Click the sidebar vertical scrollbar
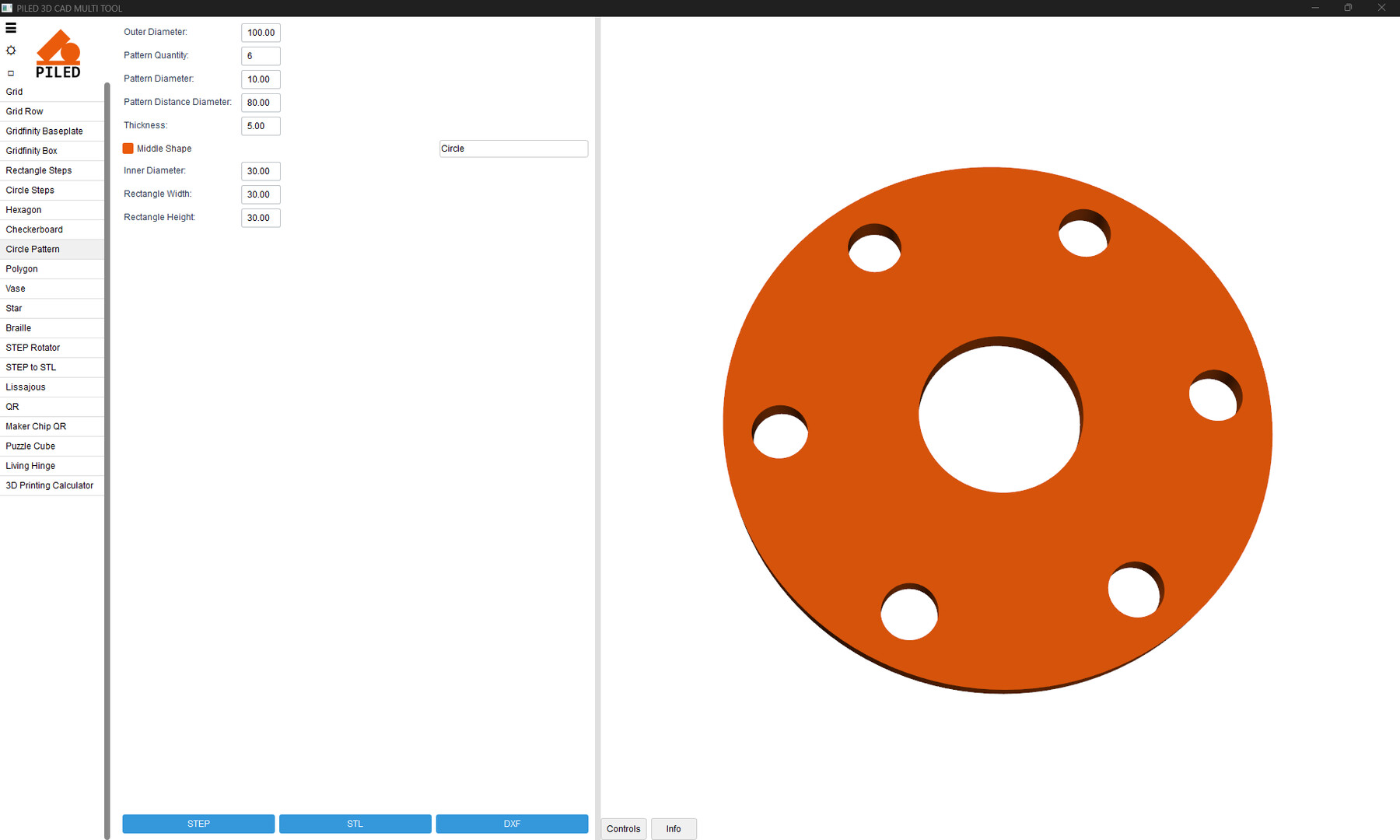This screenshot has width=1400, height=840. pos(107,459)
